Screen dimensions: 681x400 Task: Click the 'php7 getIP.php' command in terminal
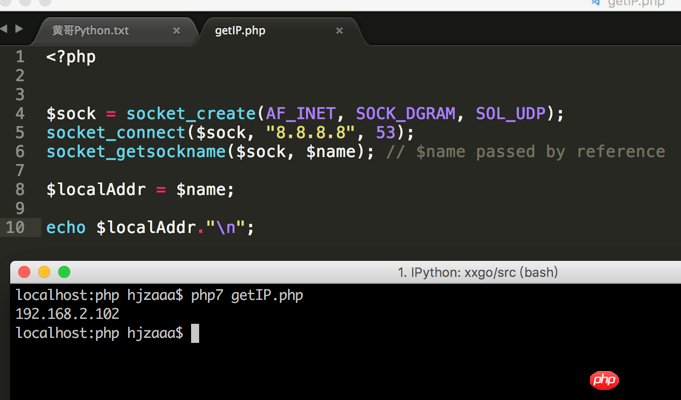click(x=247, y=296)
